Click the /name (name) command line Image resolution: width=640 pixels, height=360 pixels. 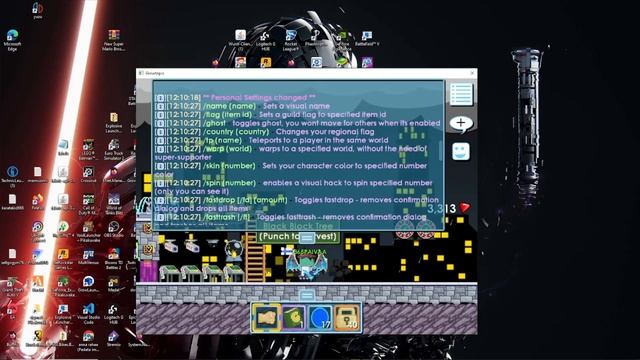coord(242,106)
